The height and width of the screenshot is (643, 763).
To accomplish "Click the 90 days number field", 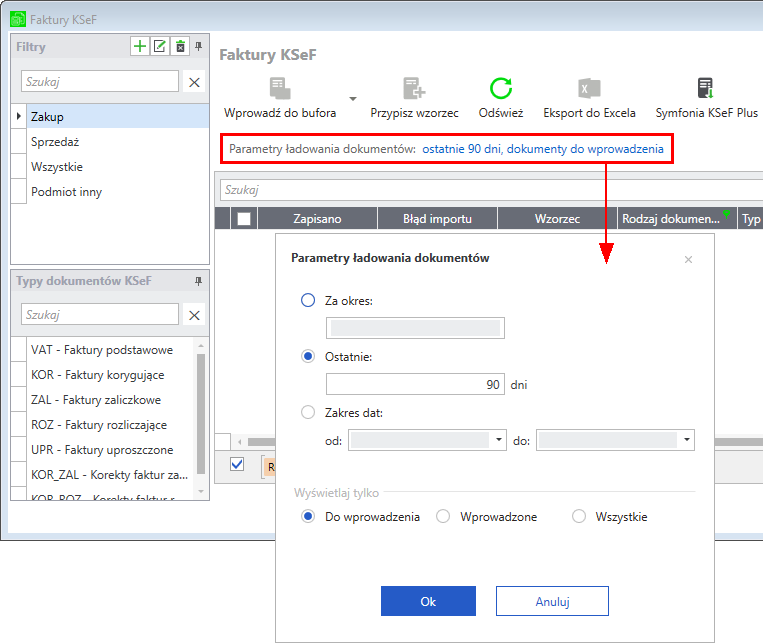I will tap(415, 385).
